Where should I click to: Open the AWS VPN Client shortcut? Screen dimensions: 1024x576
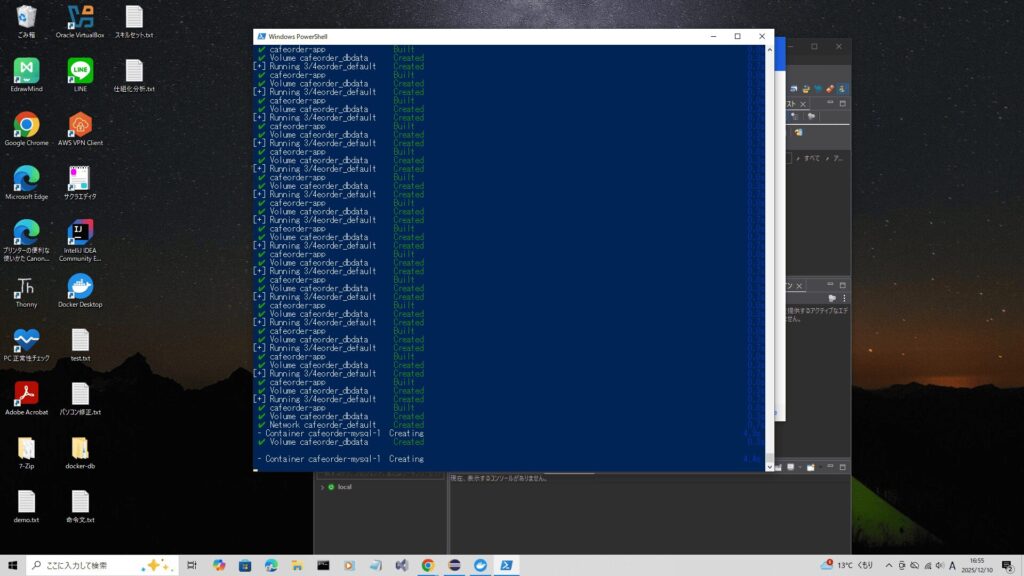click(80, 125)
